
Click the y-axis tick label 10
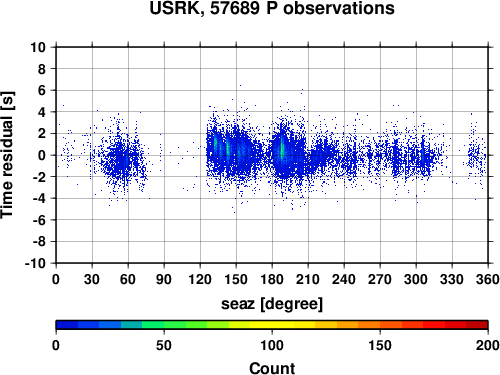pyautogui.click(x=38, y=47)
